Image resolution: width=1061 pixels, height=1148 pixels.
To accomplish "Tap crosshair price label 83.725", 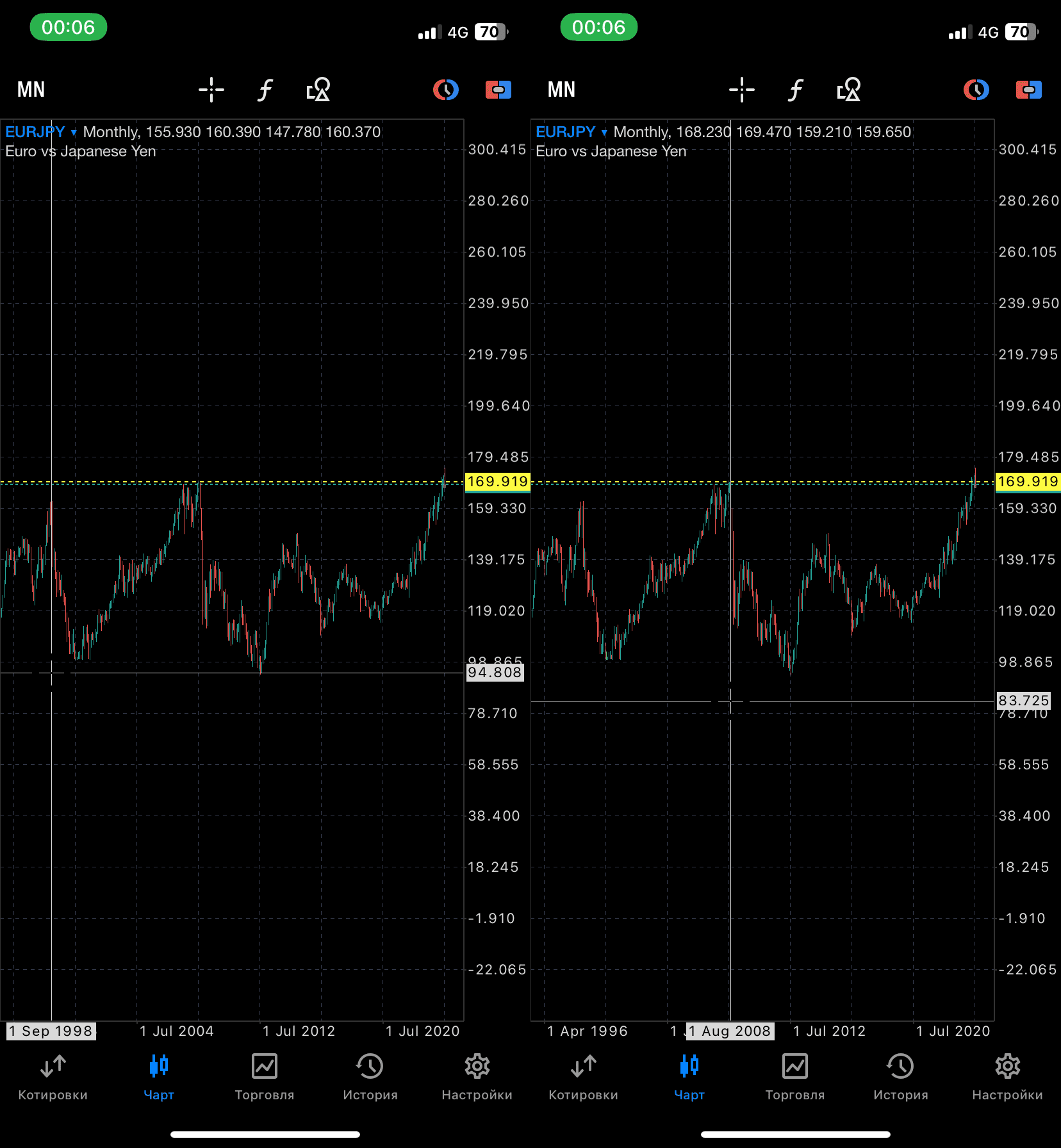I will (1024, 701).
